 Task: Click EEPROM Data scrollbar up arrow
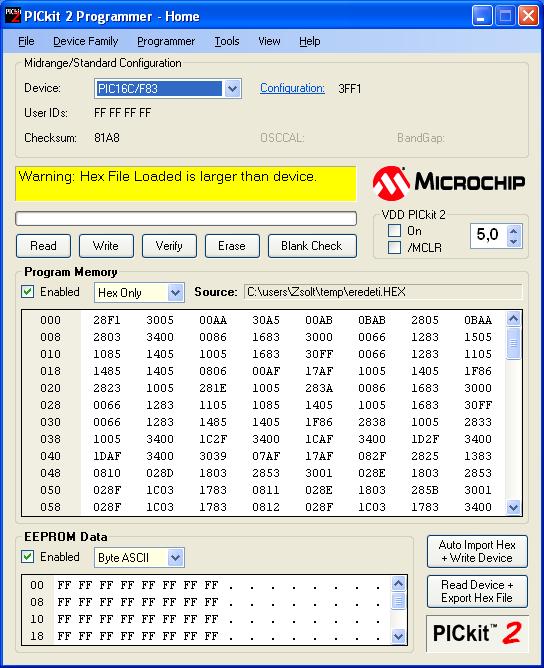398,584
